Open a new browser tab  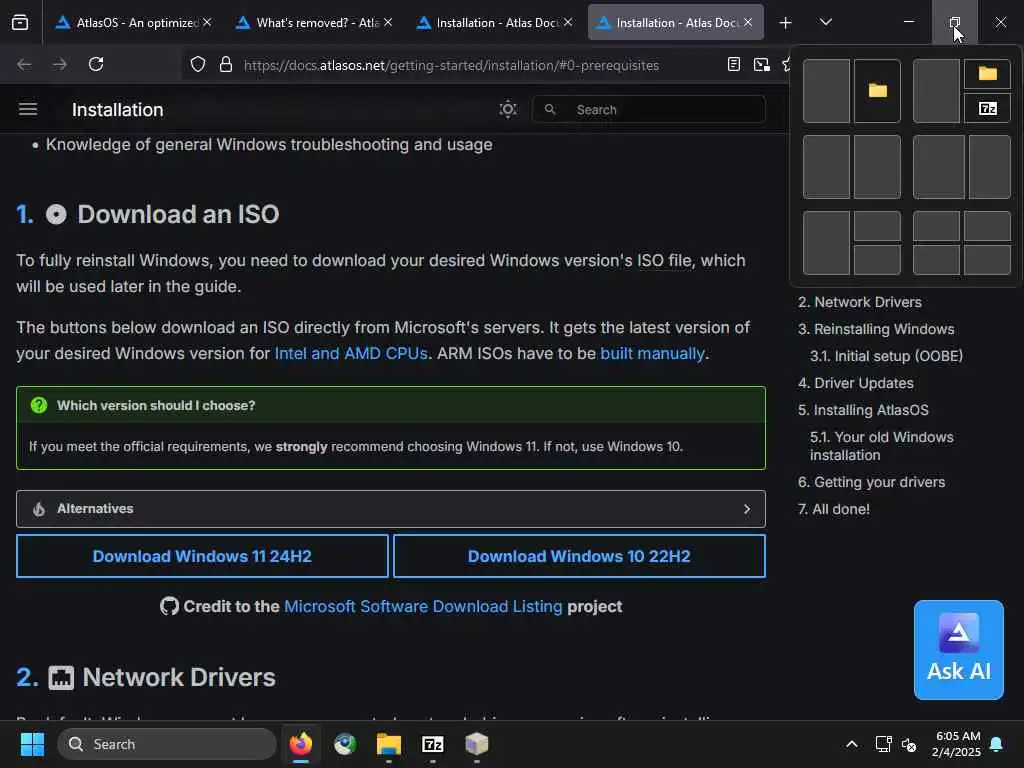tap(786, 23)
